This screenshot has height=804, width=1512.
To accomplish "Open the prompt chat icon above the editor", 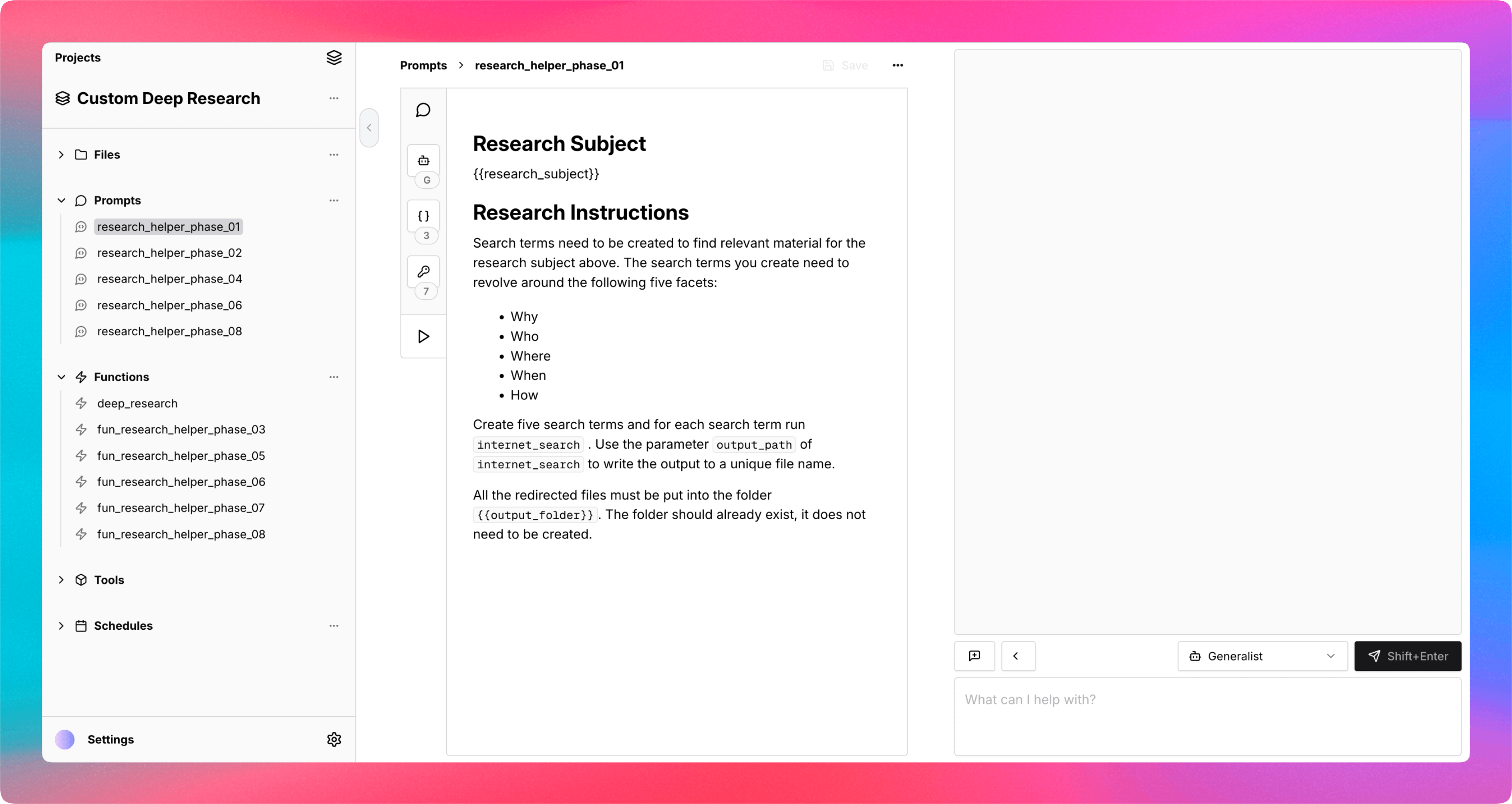I will click(x=423, y=110).
